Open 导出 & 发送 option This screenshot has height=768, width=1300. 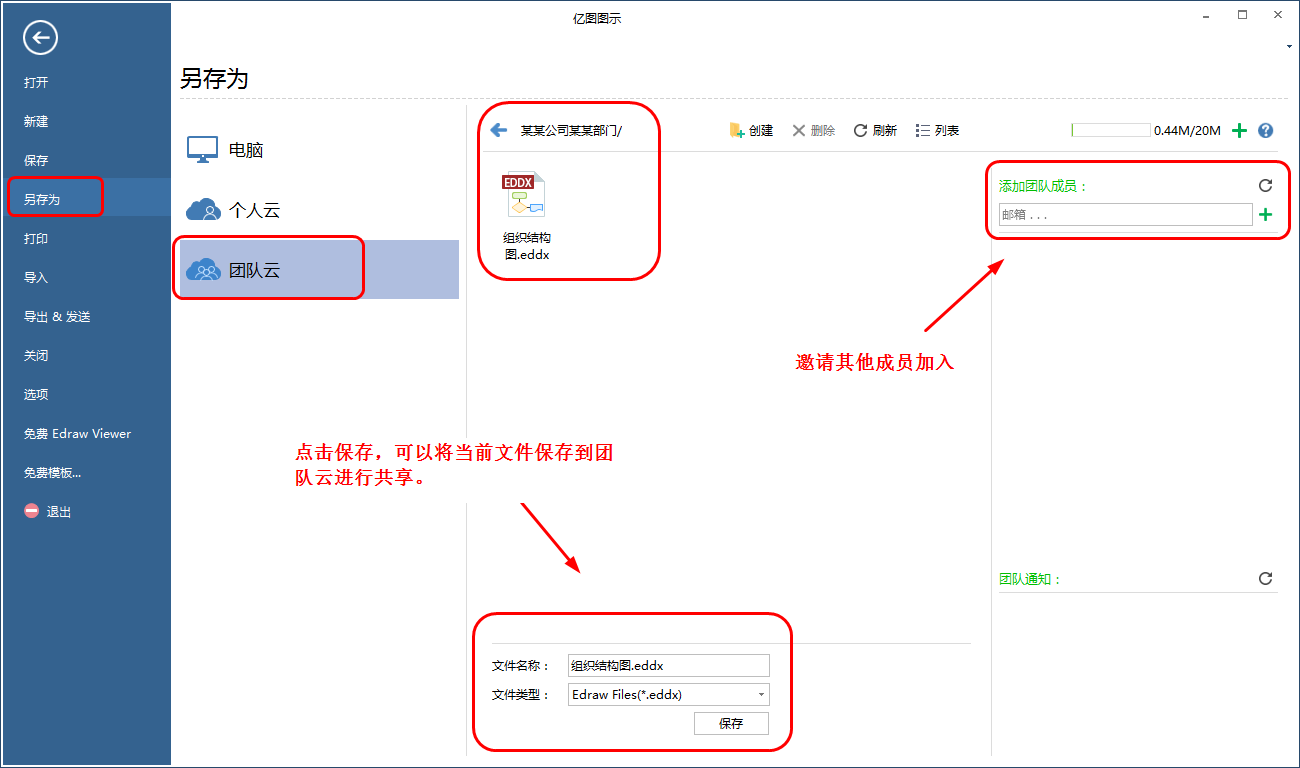click(57, 316)
